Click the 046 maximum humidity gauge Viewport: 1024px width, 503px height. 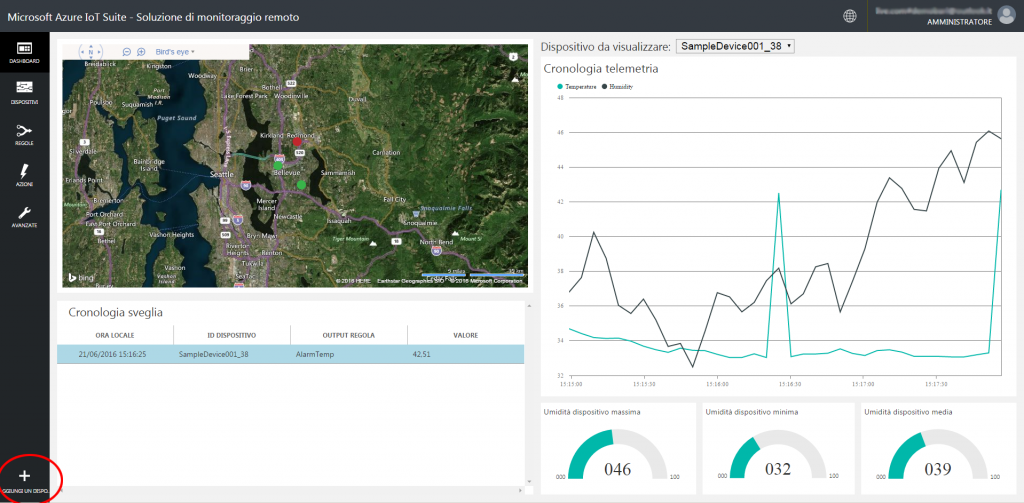(x=617, y=455)
